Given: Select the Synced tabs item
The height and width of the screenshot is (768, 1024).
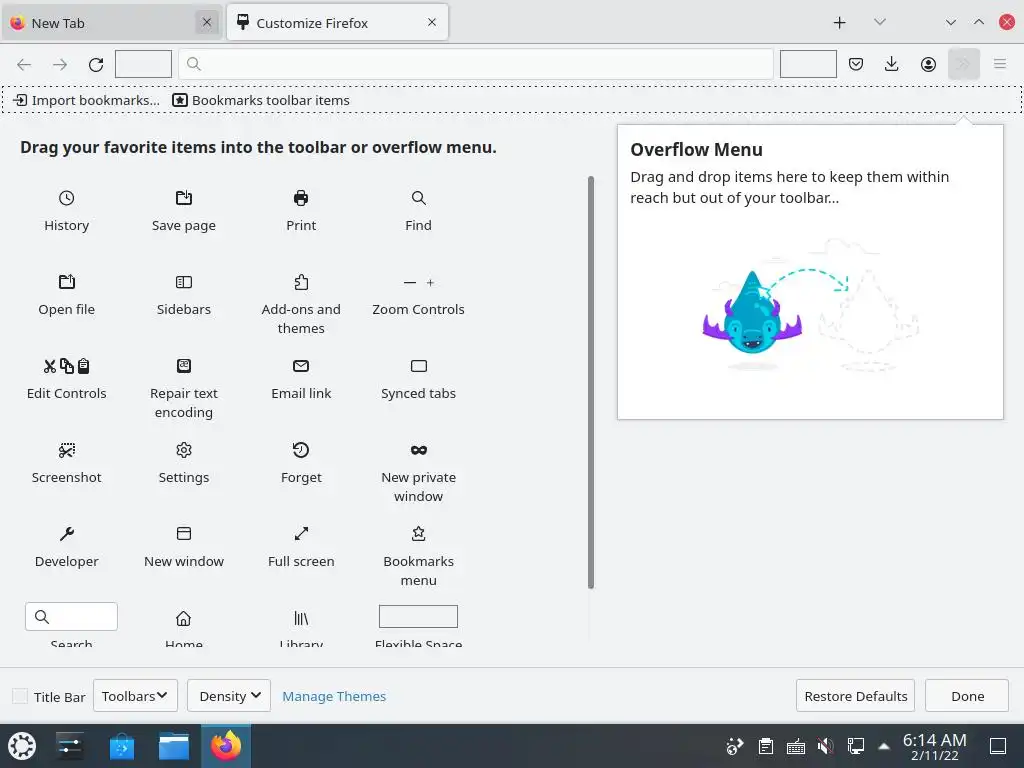Looking at the screenshot, I should click(419, 379).
